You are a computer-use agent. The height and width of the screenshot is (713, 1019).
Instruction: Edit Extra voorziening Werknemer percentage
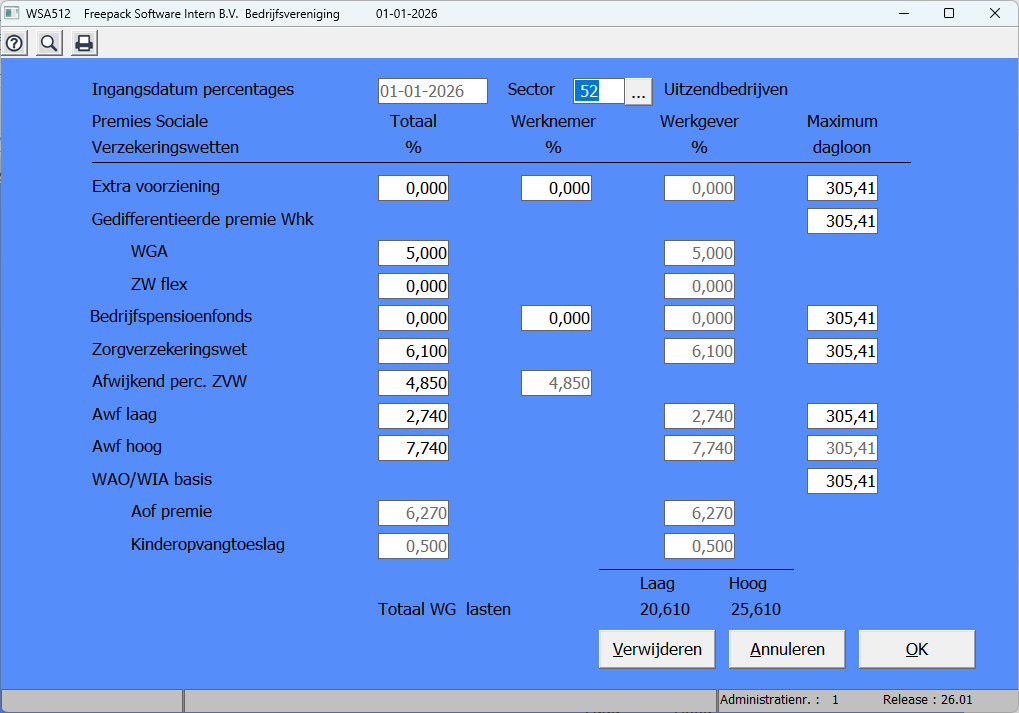(556, 188)
